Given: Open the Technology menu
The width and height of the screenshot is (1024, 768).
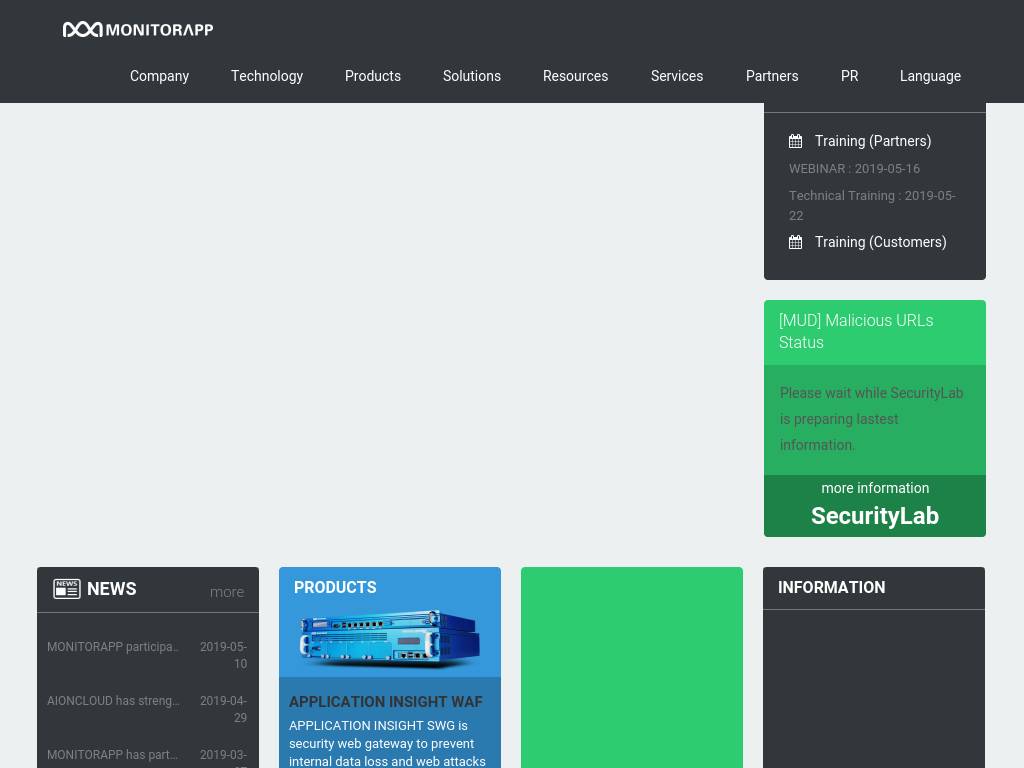Looking at the screenshot, I should [x=267, y=76].
